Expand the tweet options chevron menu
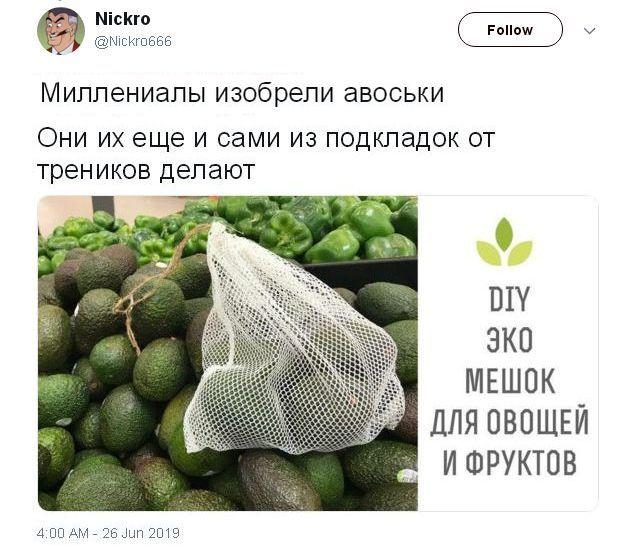The height and width of the screenshot is (552, 636). 589,30
